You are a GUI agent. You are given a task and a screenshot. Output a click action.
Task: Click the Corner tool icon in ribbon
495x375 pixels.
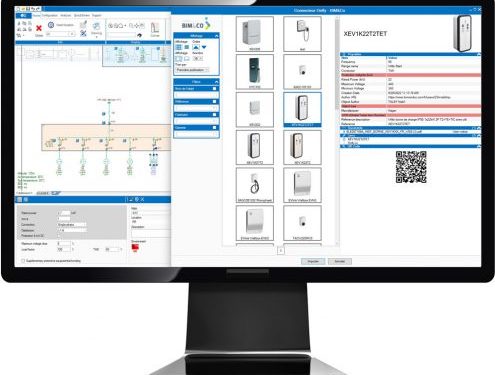155,28
